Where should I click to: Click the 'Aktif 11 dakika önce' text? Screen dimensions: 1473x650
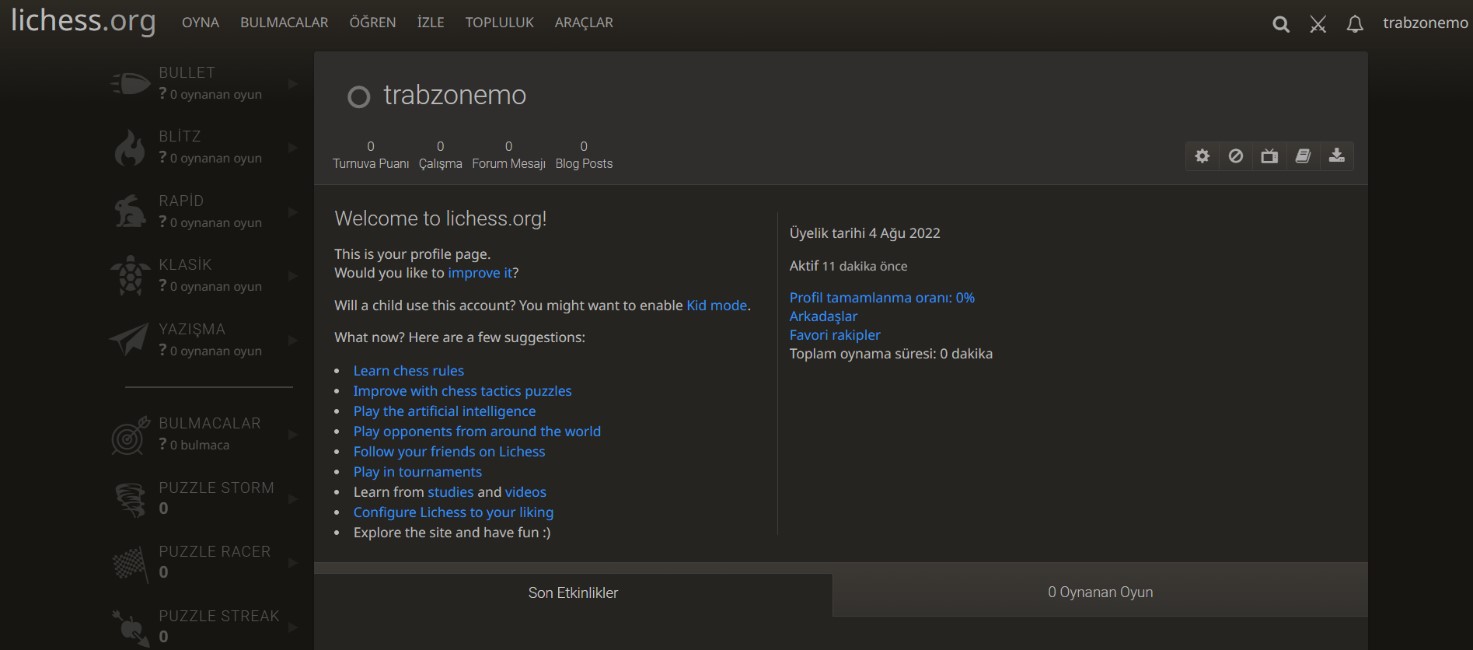pos(849,266)
